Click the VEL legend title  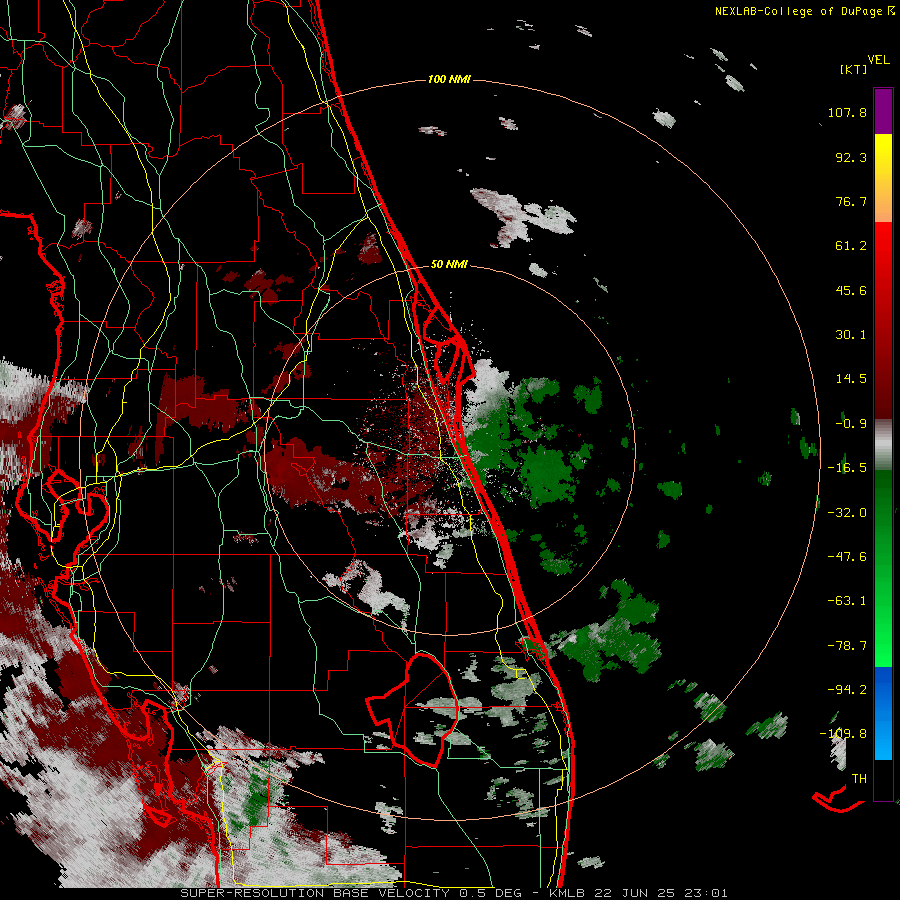[878, 60]
